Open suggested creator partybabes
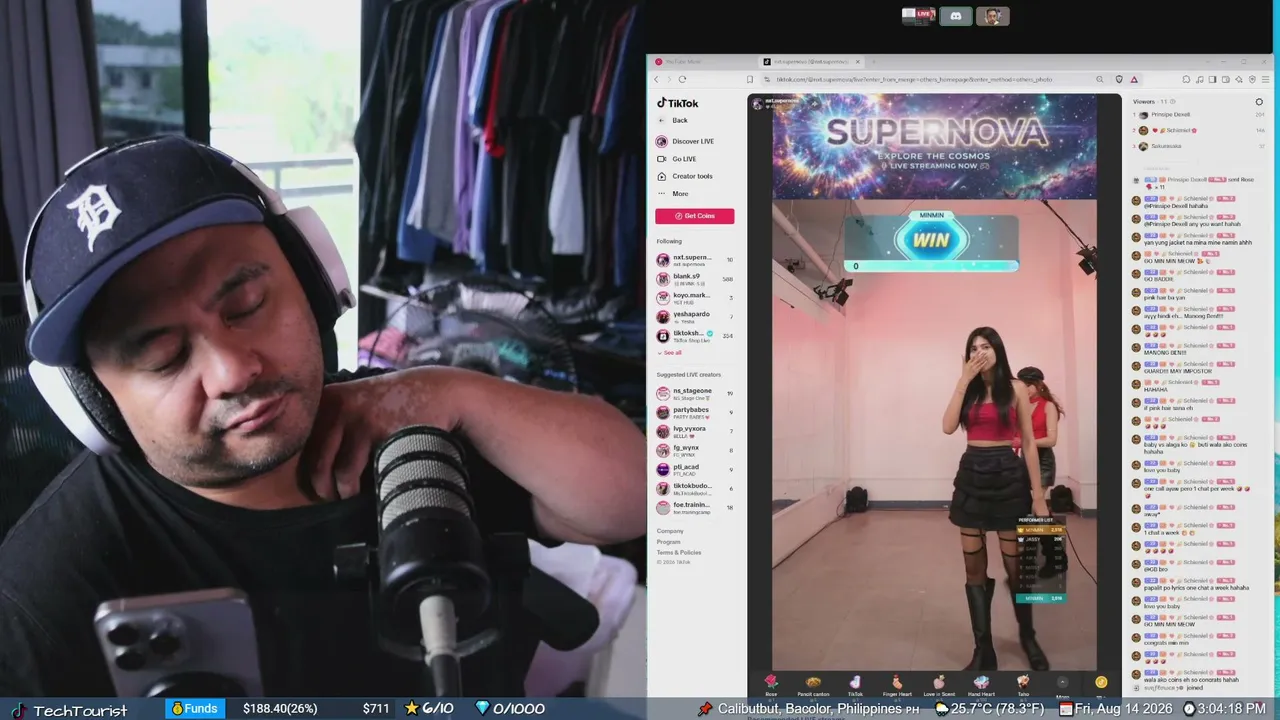The width and height of the screenshot is (1280, 720). (695, 412)
